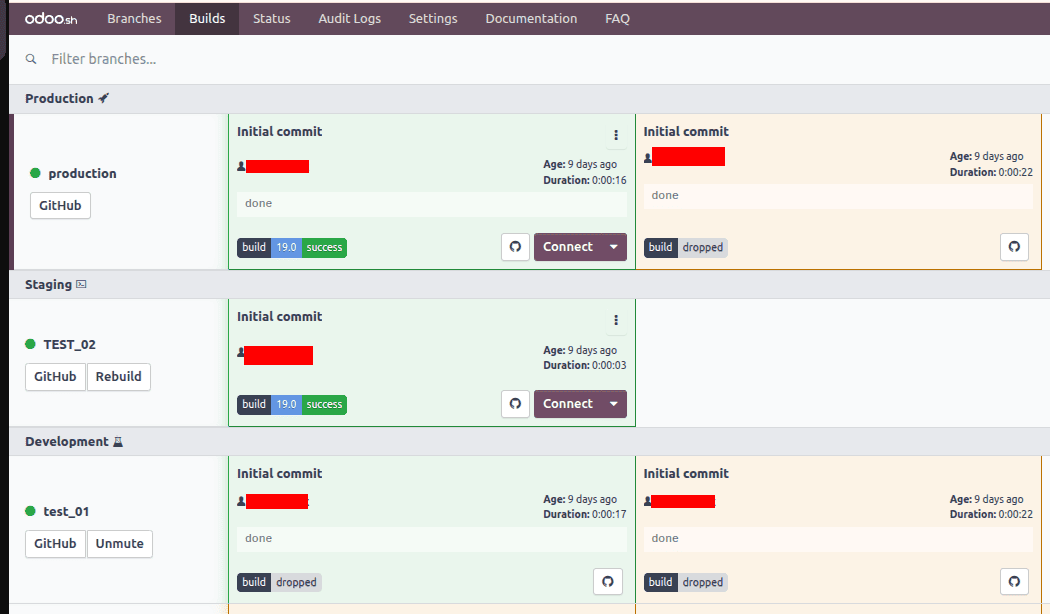Select the Builds tab
Screen dimensions: 1050x614
tap(207, 19)
